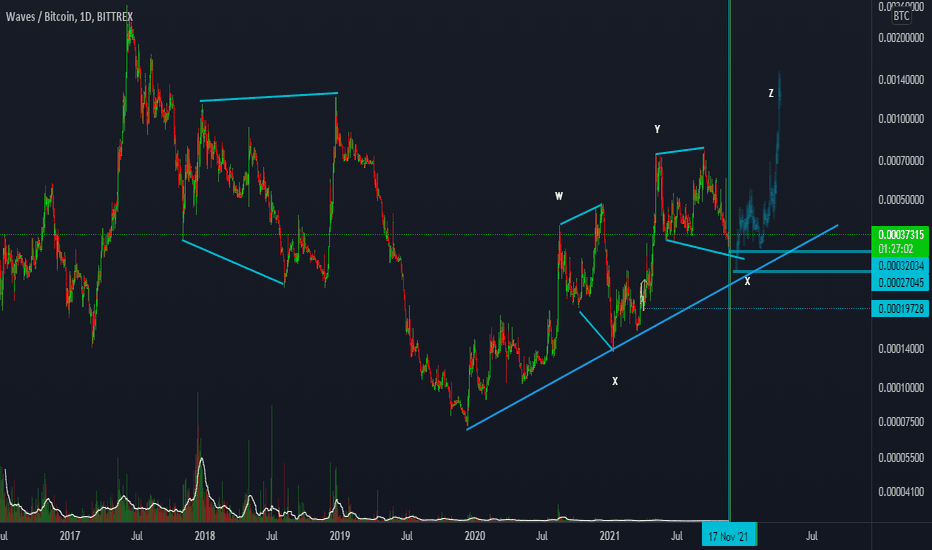
Task: Click the 0.00140000 price axis value
Action: pos(901,80)
